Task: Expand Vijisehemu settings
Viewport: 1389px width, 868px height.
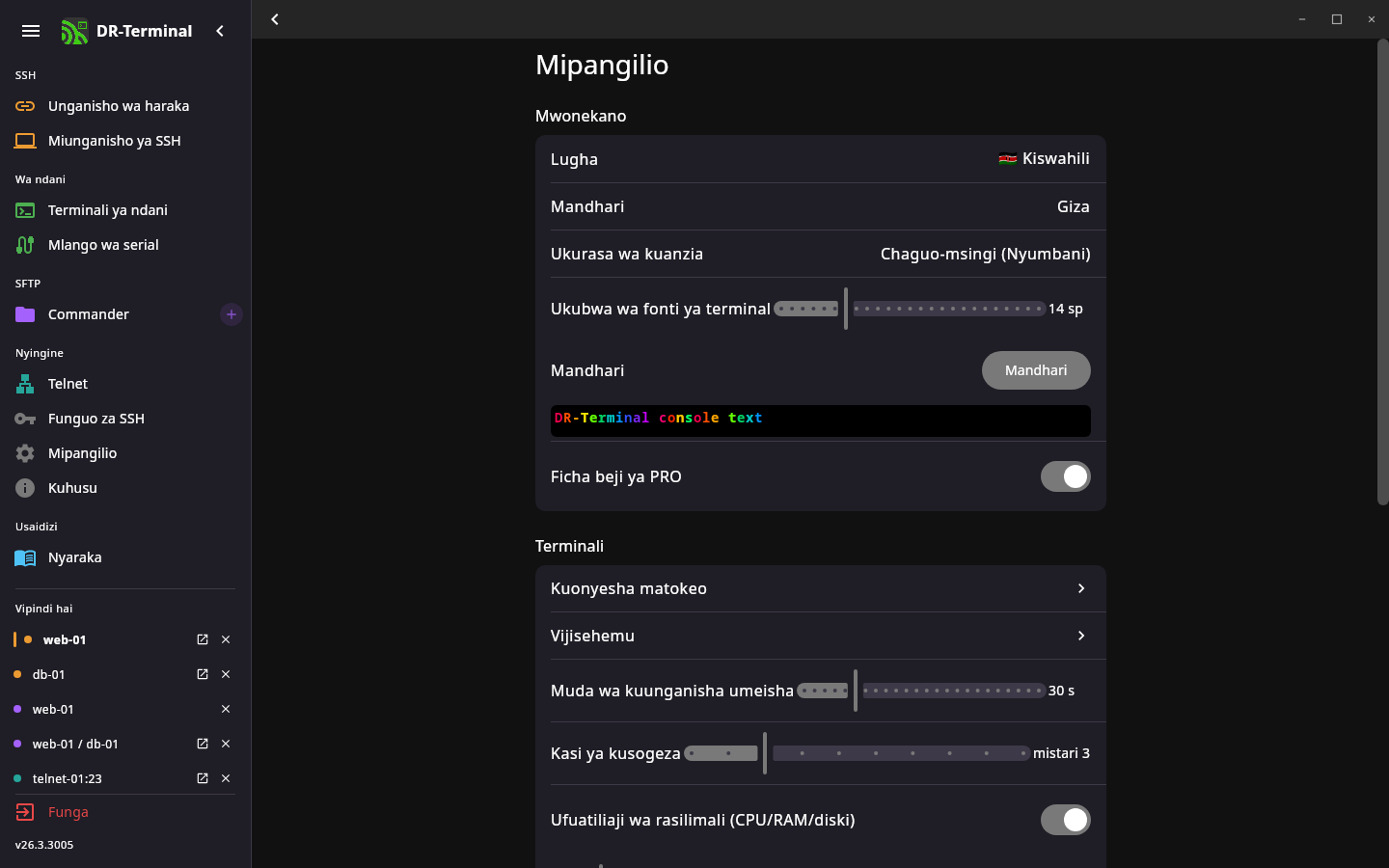Action: click(820, 636)
